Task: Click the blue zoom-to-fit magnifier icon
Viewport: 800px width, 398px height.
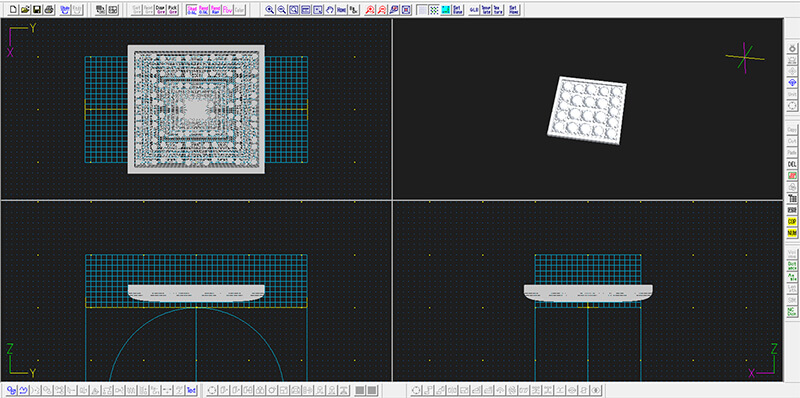Action: point(294,9)
